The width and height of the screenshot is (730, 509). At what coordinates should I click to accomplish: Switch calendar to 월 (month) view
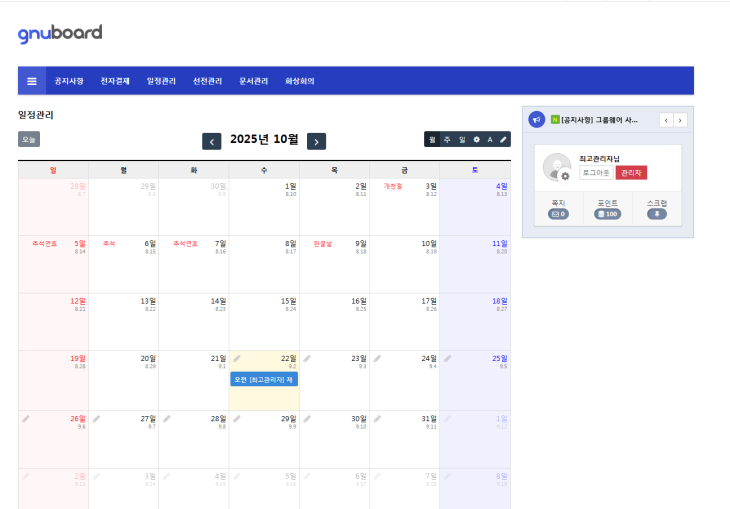pyautogui.click(x=432, y=140)
